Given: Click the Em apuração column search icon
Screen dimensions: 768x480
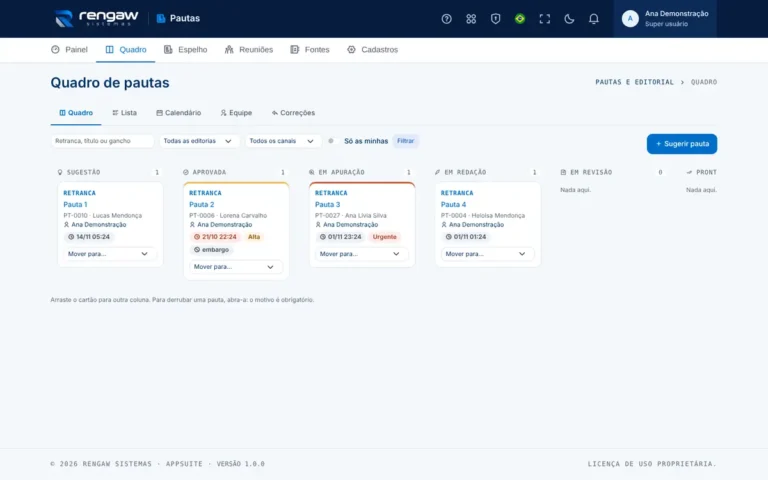Looking at the screenshot, I should pyautogui.click(x=312, y=172).
